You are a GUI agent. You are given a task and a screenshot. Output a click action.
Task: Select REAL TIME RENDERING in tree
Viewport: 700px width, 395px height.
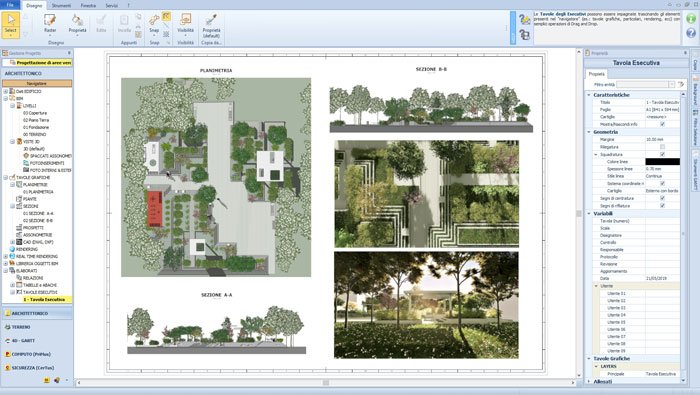37,257
